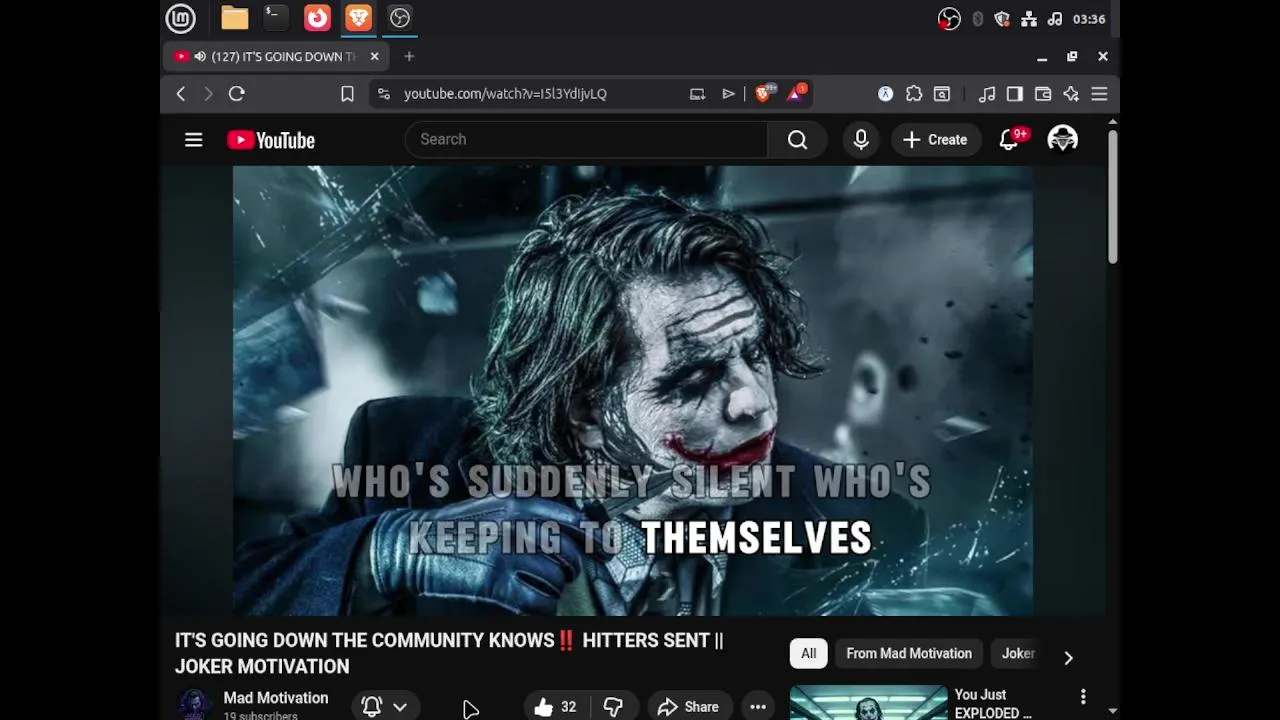Screen dimensions: 1280x720
Task: Open the Brave main hamburger menu
Action: (x=1099, y=94)
